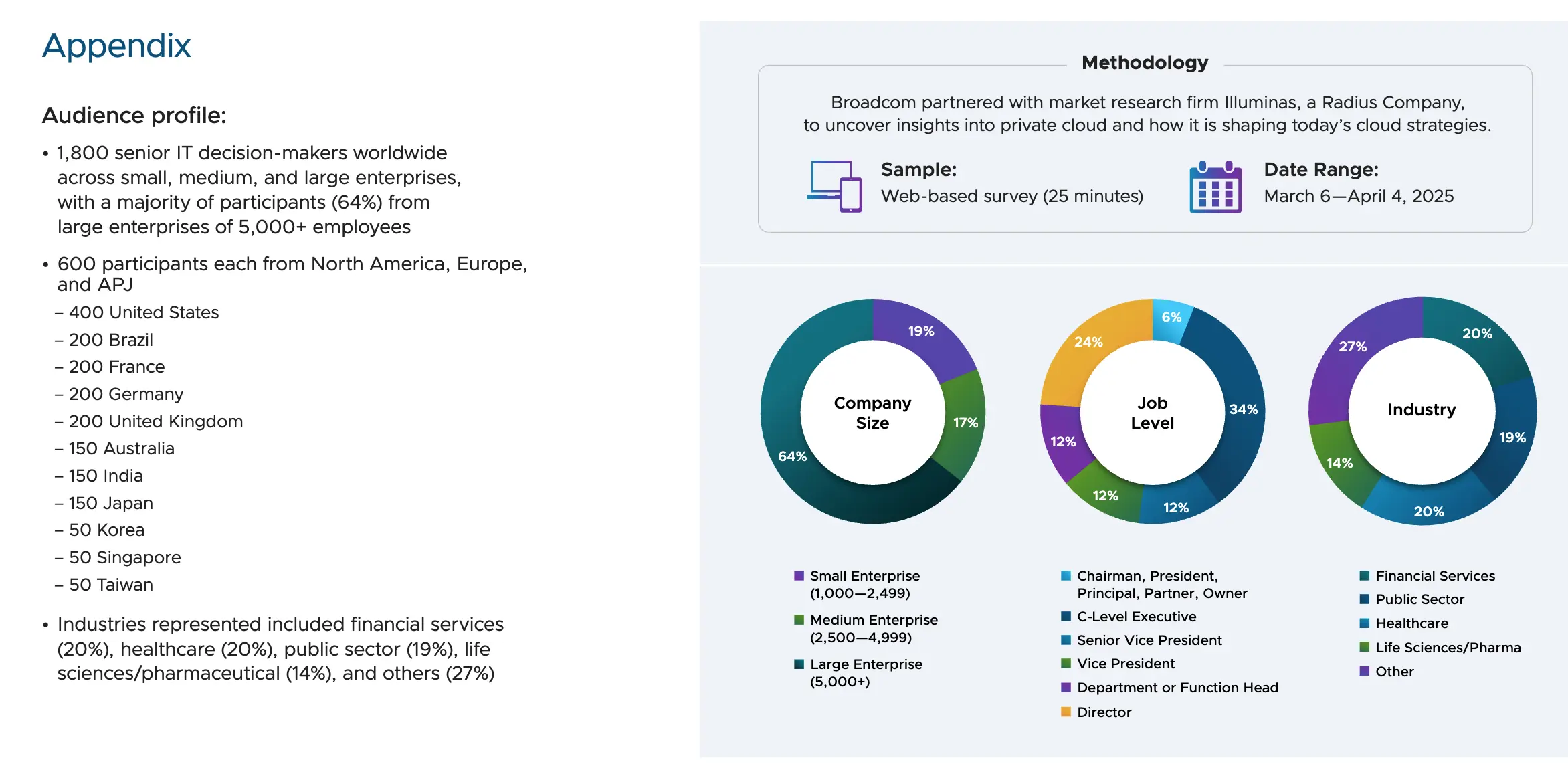Click the 24% orange segment of Job Level chart
The image size is (1568, 776).
(x=1088, y=342)
